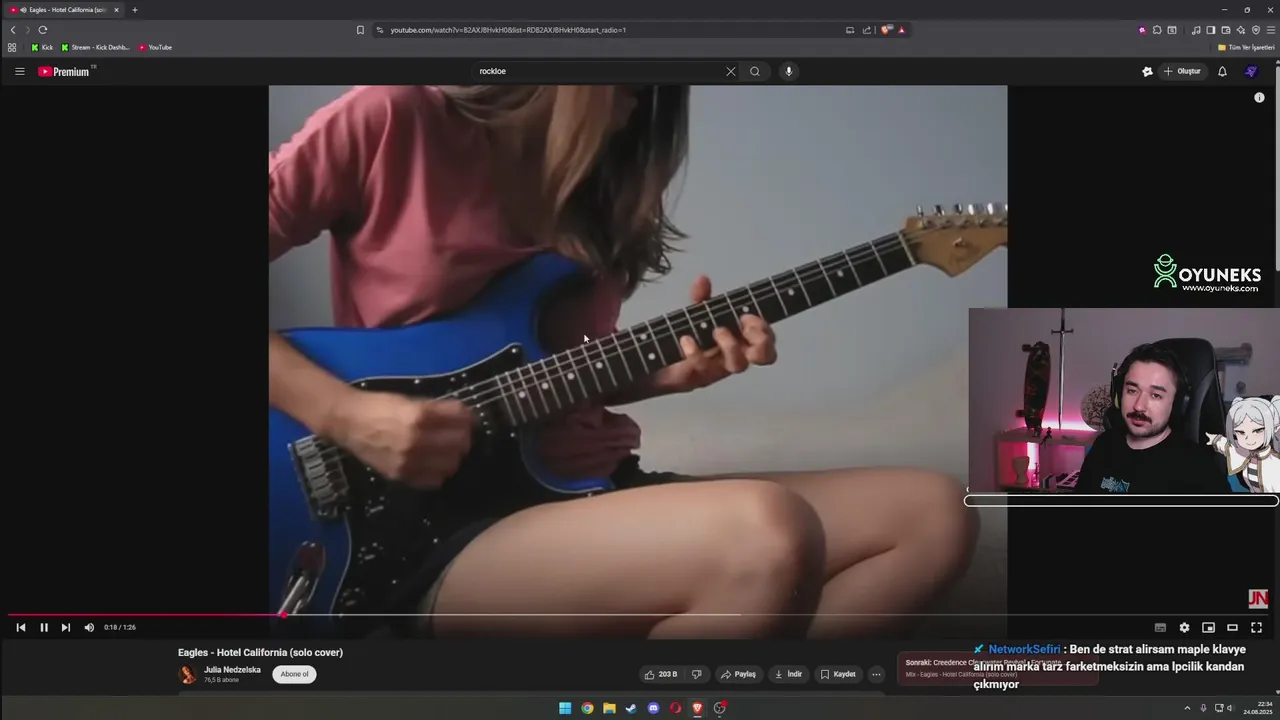Click the Paylaş share button
The height and width of the screenshot is (720, 1280).
coord(739,674)
